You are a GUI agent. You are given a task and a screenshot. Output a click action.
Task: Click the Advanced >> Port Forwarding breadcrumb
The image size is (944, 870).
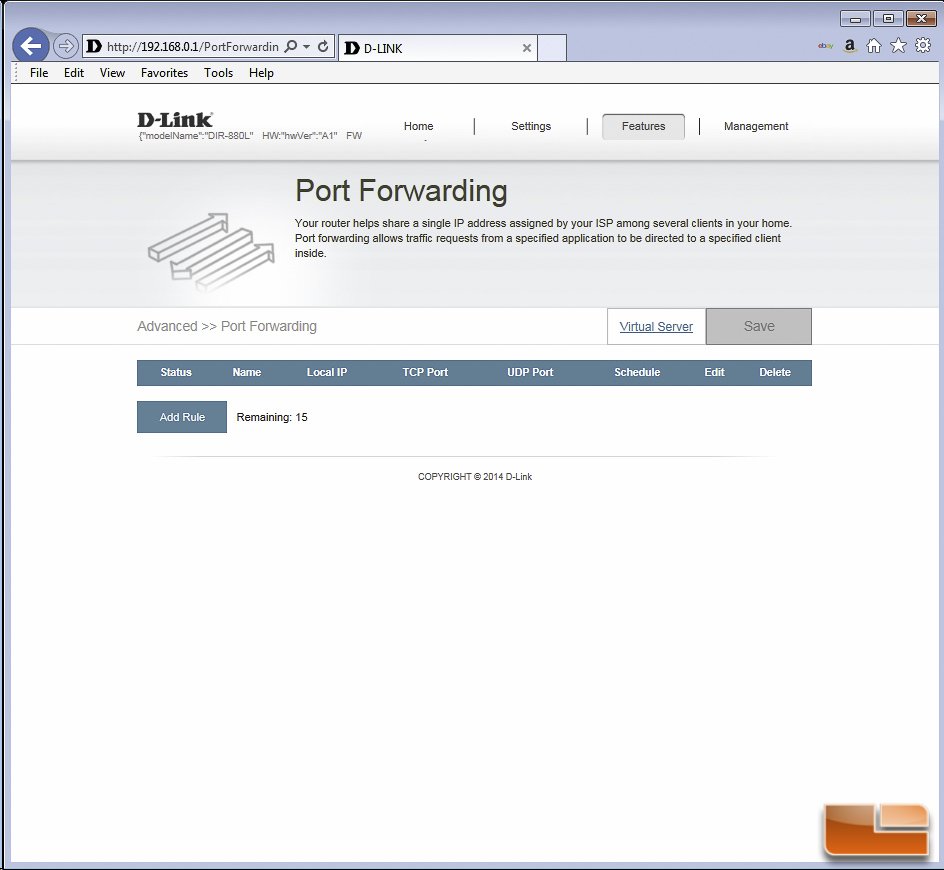coord(227,326)
